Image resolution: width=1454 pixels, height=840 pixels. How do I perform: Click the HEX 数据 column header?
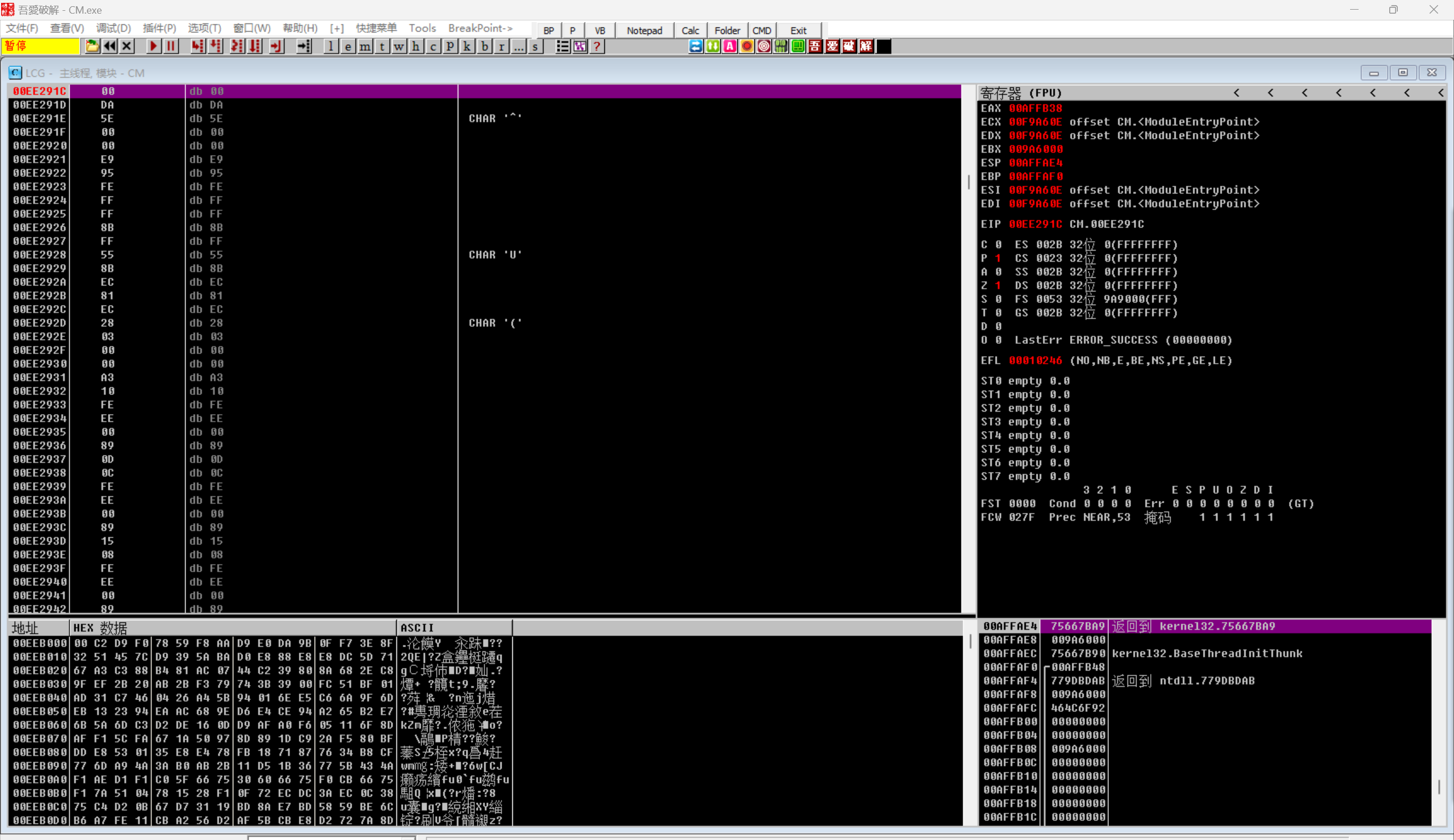[233, 628]
